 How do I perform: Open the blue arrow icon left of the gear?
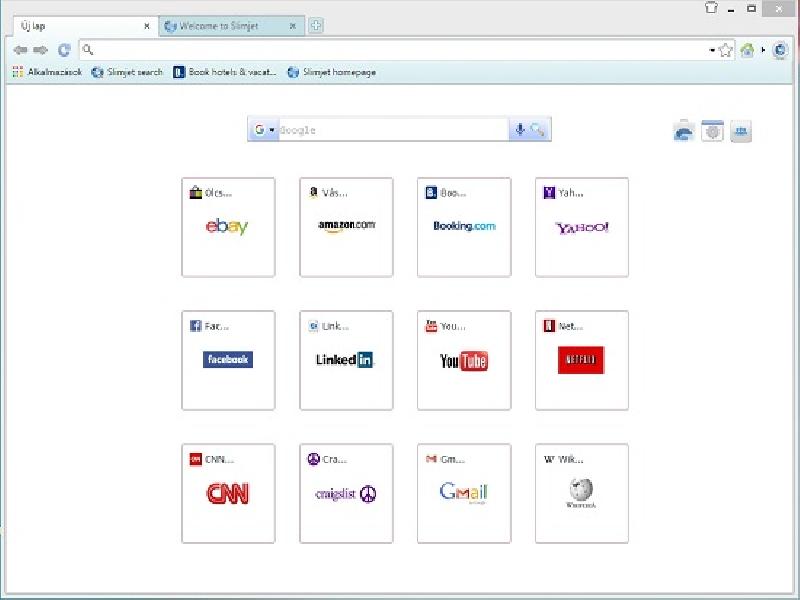click(x=684, y=132)
